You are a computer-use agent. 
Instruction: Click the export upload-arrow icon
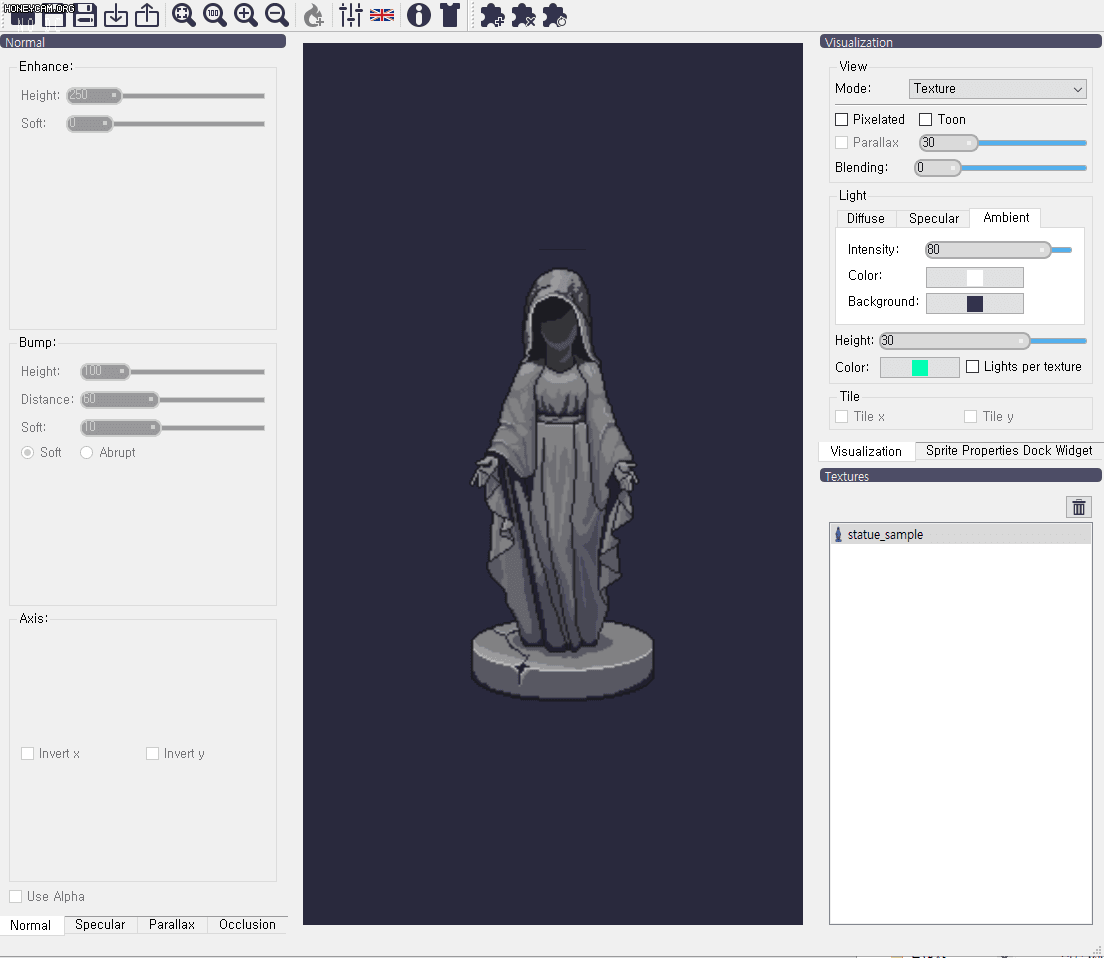tap(147, 15)
